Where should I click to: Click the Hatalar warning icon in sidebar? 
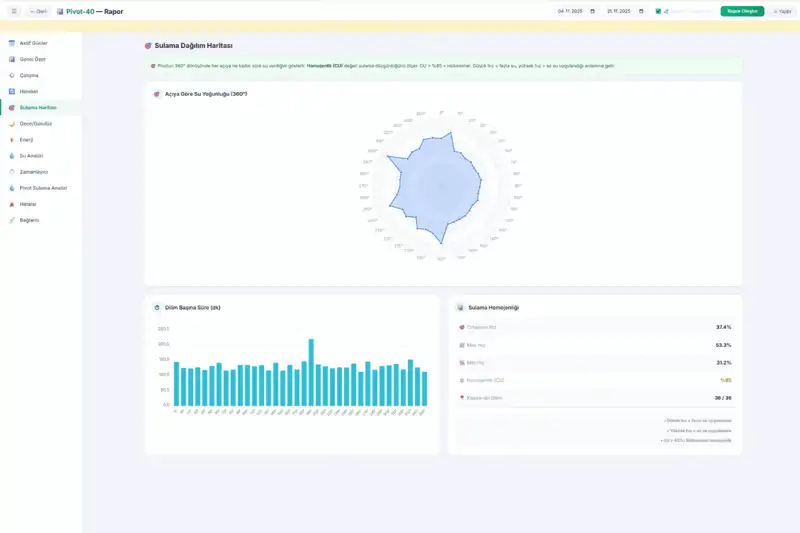11,204
